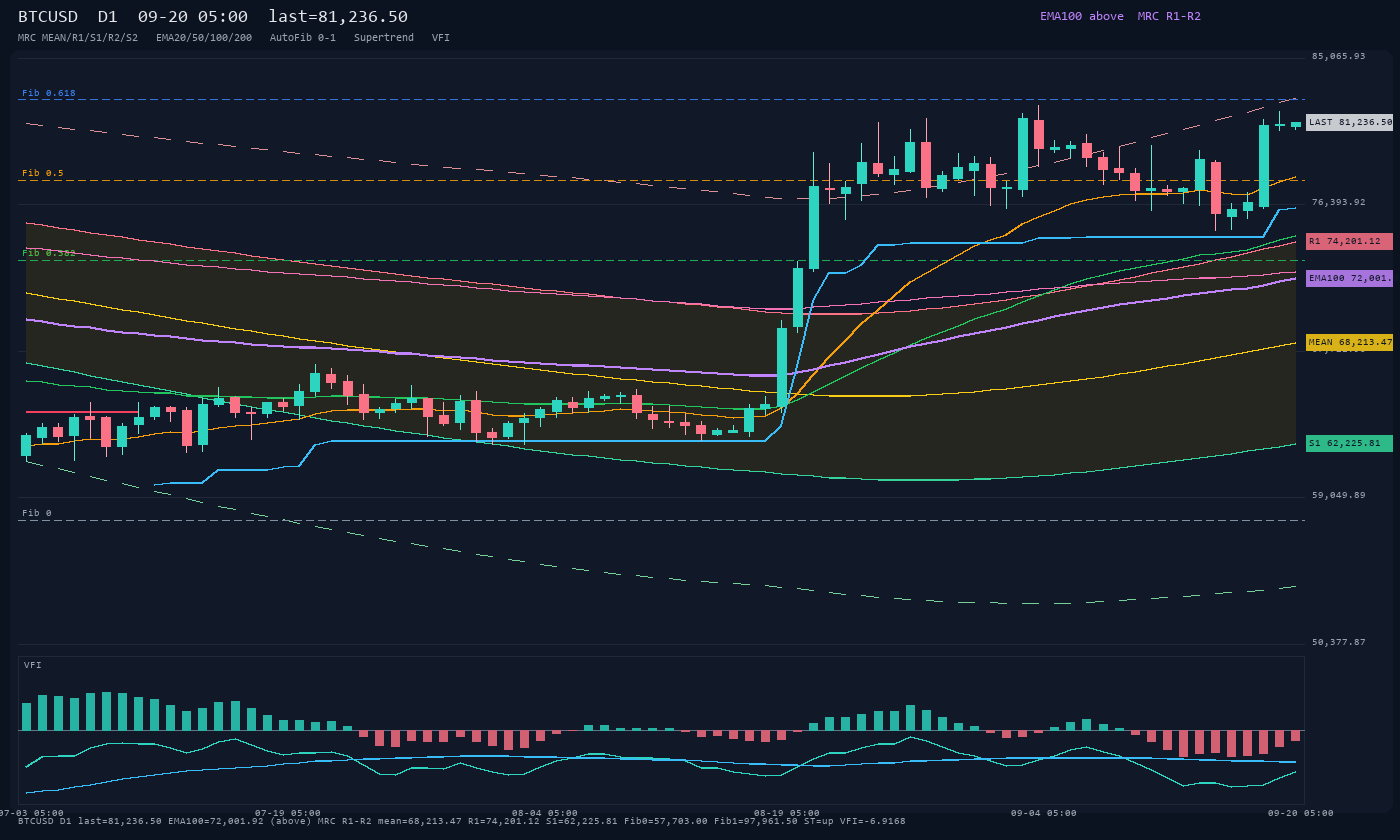Image resolution: width=1400 pixels, height=840 pixels.
Task: Click the green S1 62,225.81 price tag
Action: pyautogui.click(x=1349, y=443)
